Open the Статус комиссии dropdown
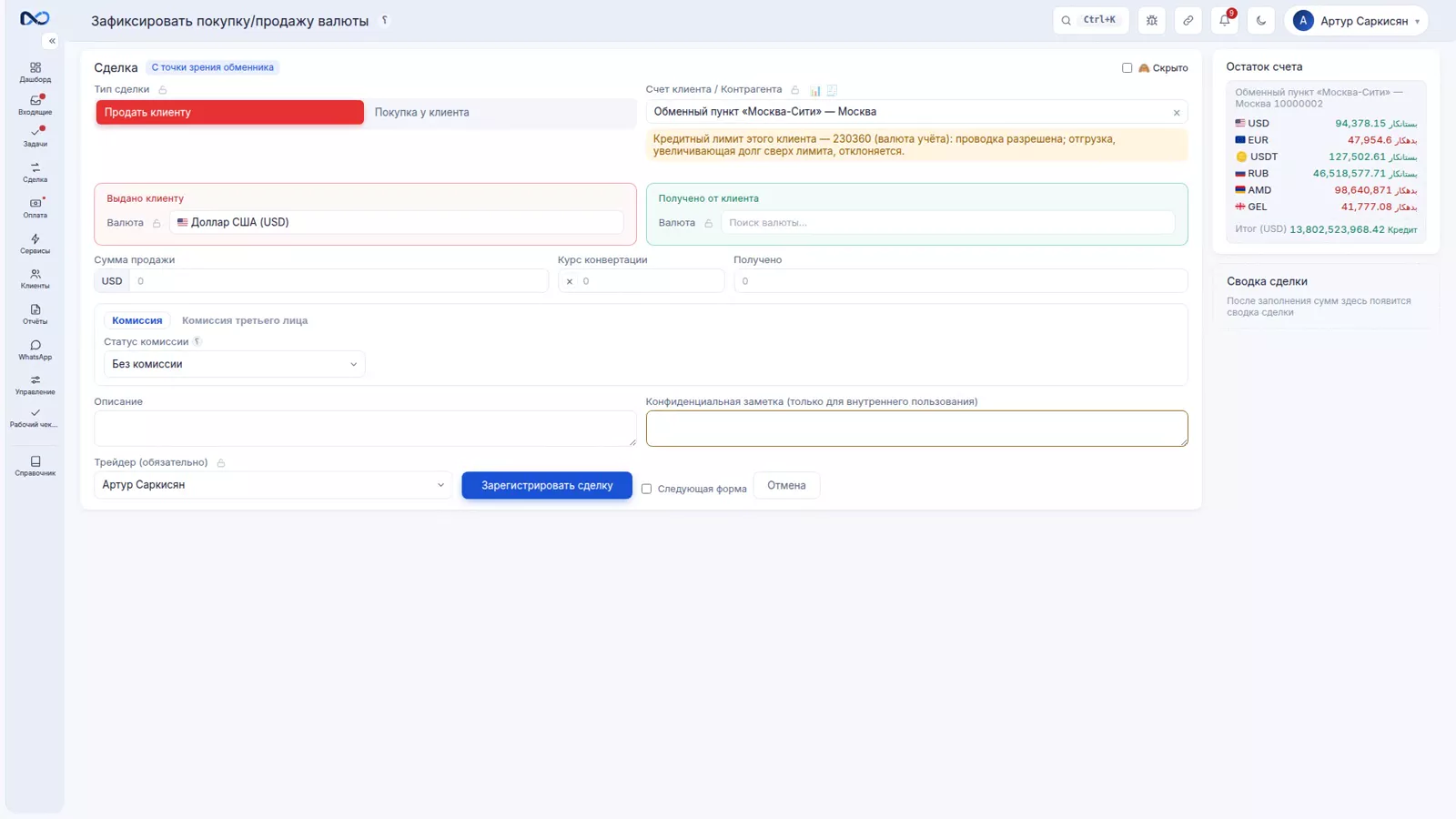1456x819 pixels. (235, 364)
